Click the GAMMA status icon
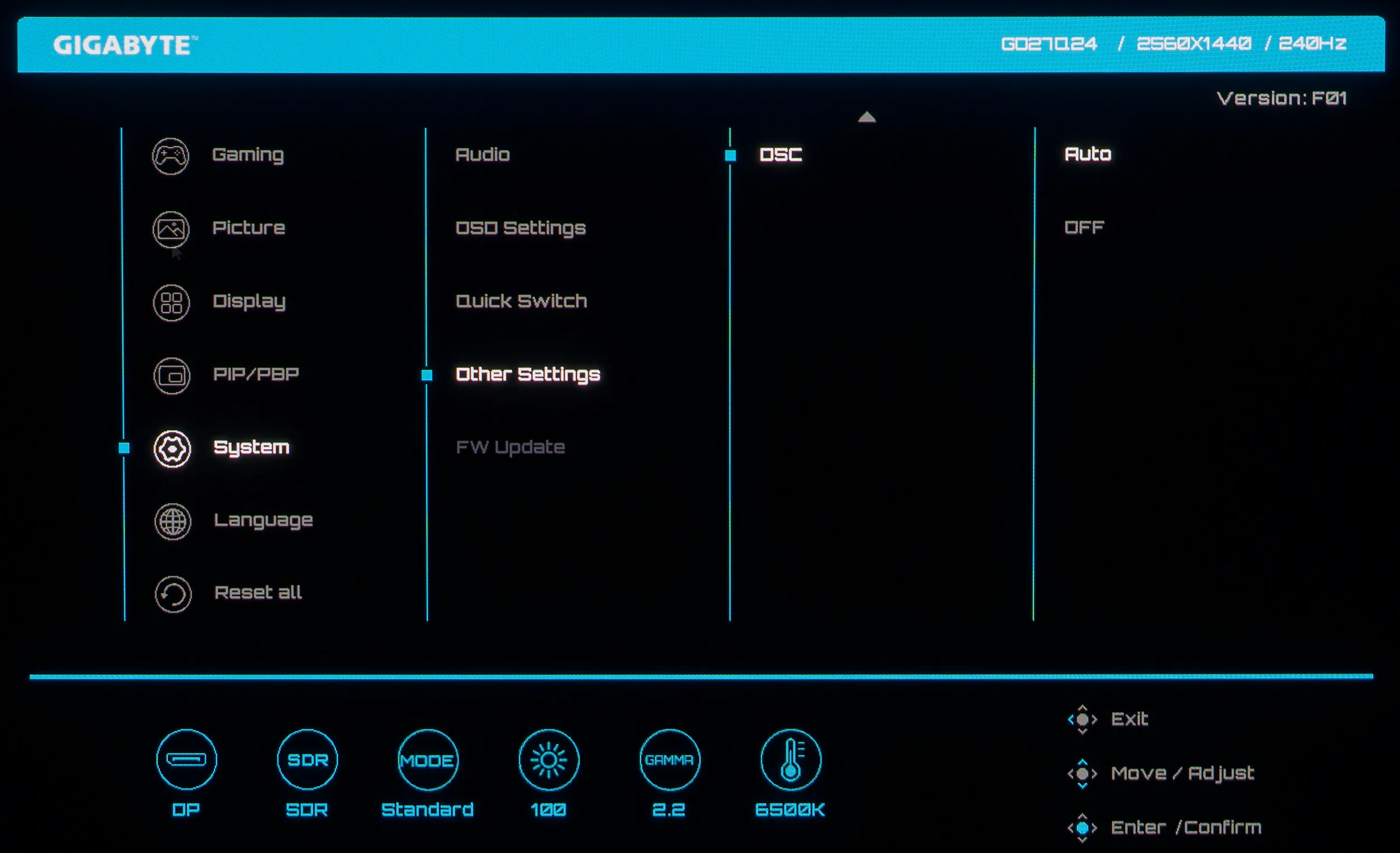Image resolution: width=1400 pixels, height=853 pixels. click(669, 759)
